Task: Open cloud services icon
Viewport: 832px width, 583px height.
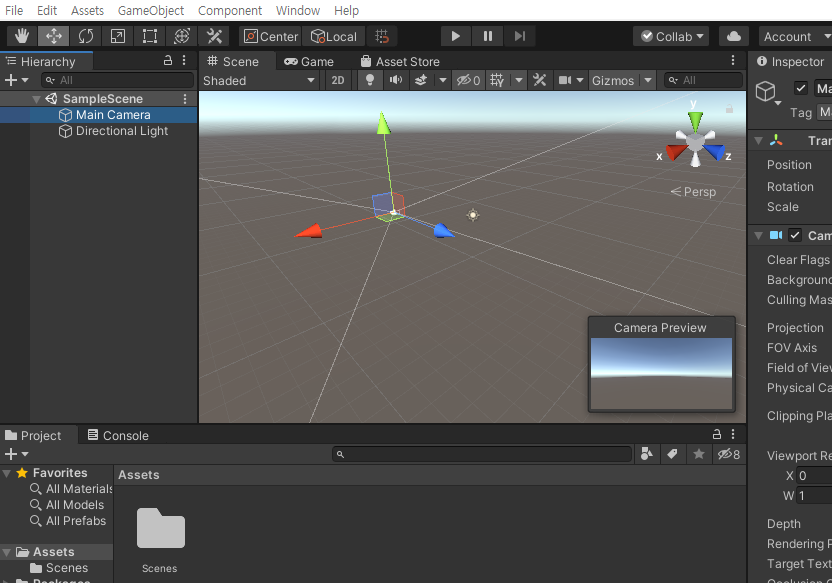Action: click(x=734, y=37)
